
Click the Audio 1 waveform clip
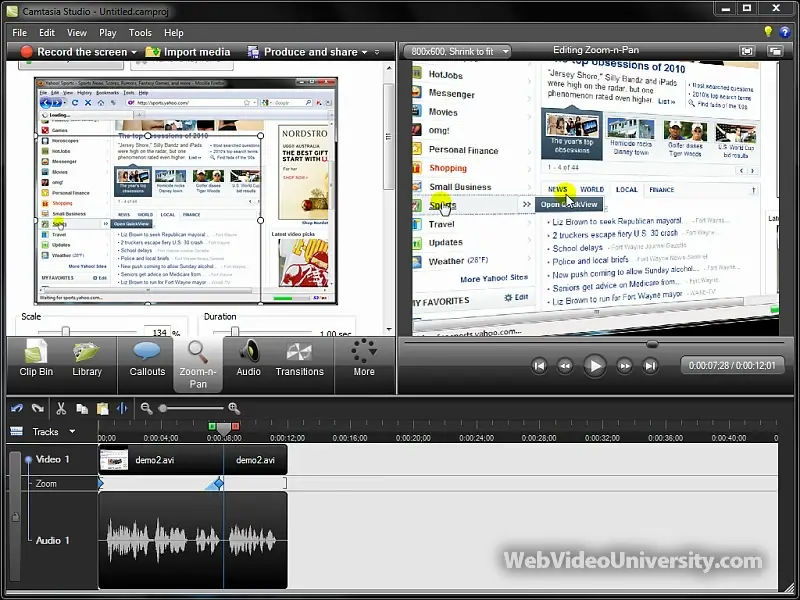(193, 540)
